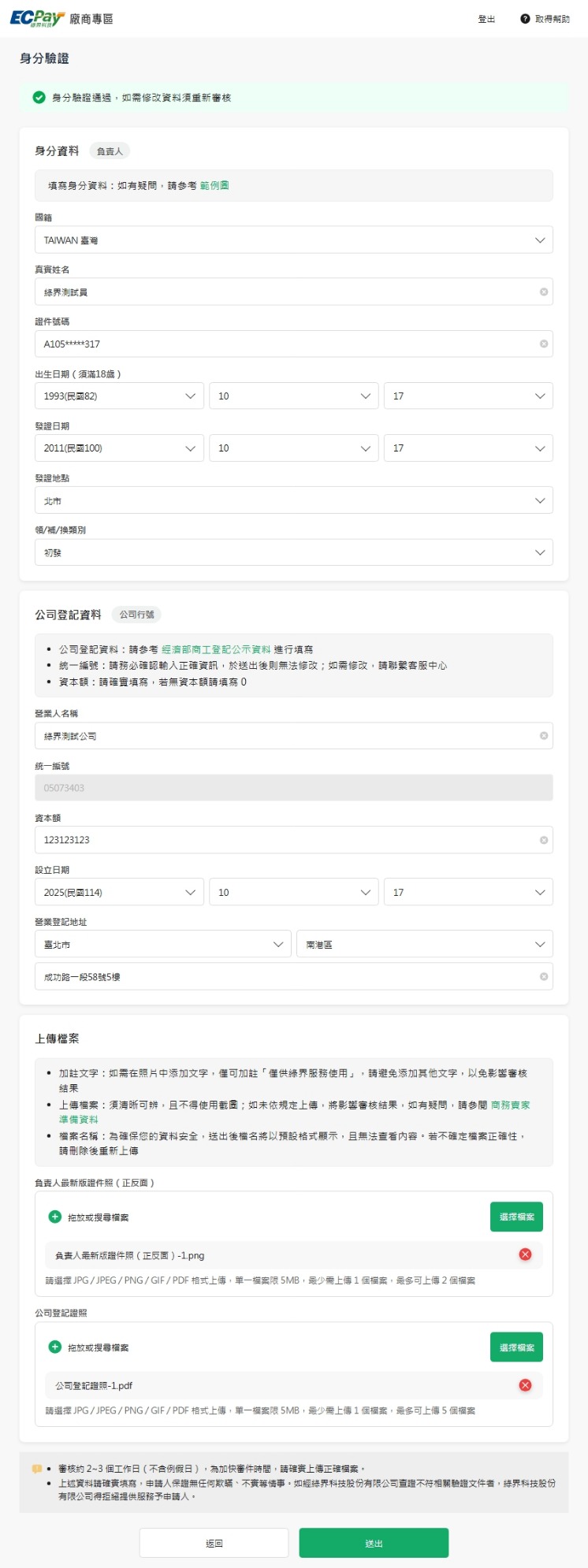Clear the ID number field with its X icon
This screenshot has width=588, height=1568.
544,344
